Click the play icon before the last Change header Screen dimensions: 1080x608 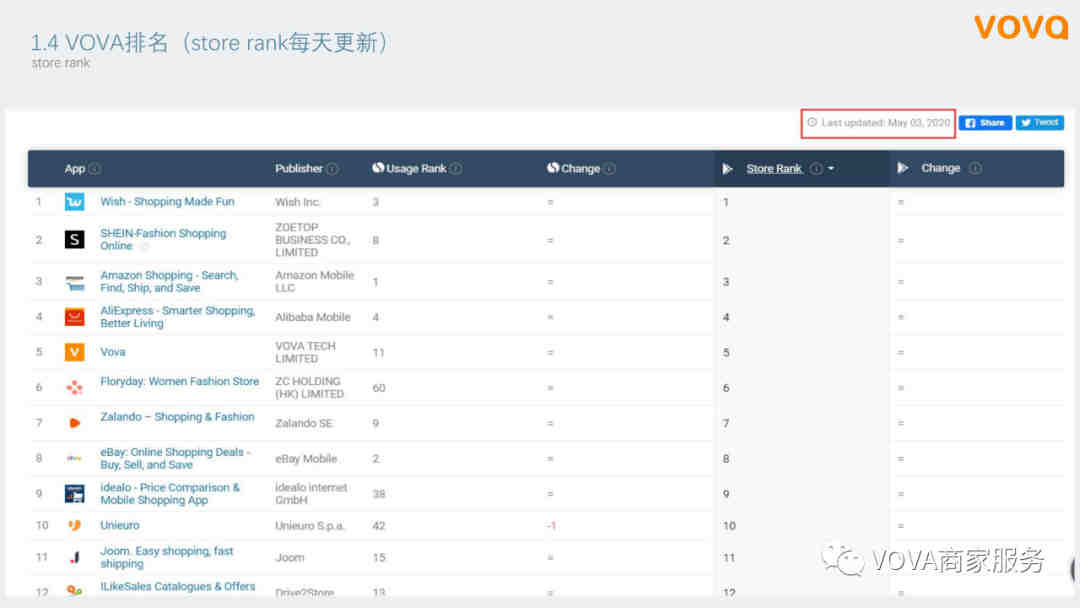[x=903, y=168]
